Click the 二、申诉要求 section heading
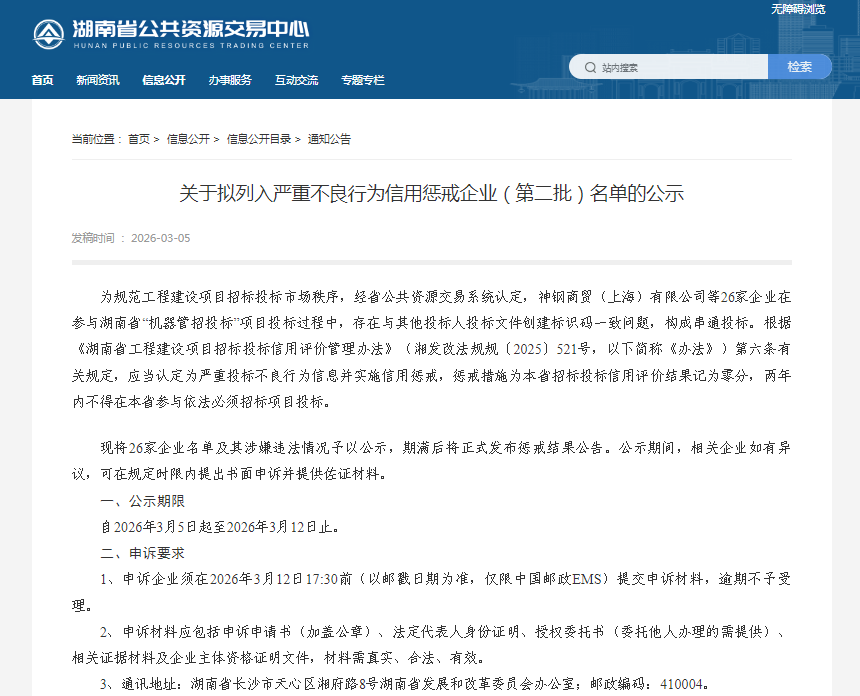This screenshot has width=860, height=696. coord(142,553)
